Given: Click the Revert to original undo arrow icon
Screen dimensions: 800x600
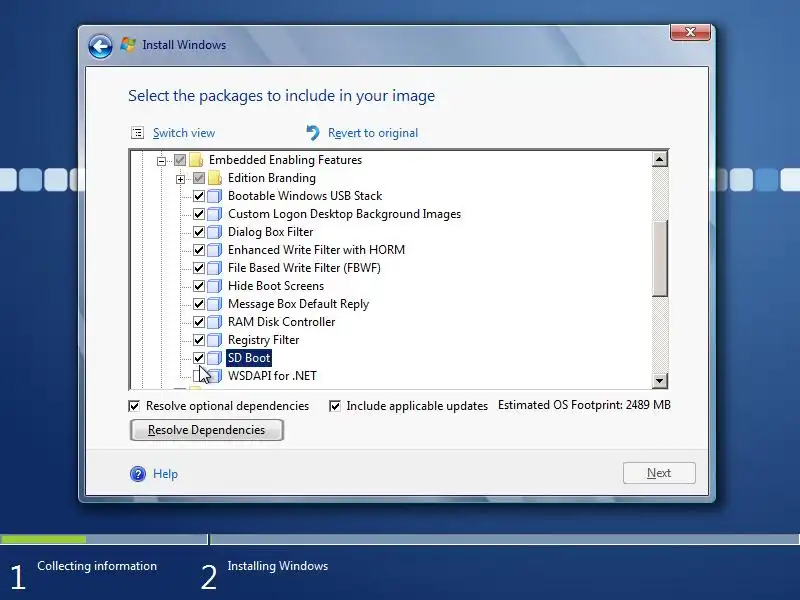Looking at the screenshot, I should tap(313, 133).
